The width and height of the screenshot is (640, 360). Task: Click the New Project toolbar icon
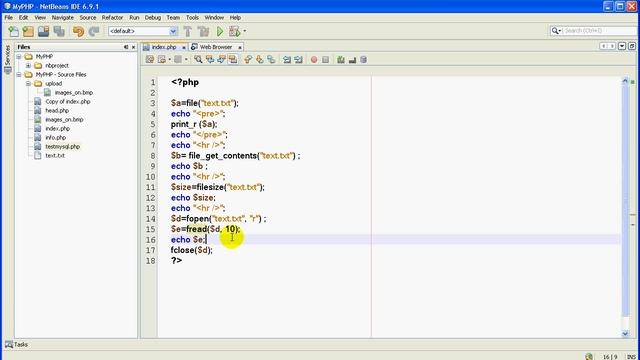pyautogui.click(x=28, y=31)
